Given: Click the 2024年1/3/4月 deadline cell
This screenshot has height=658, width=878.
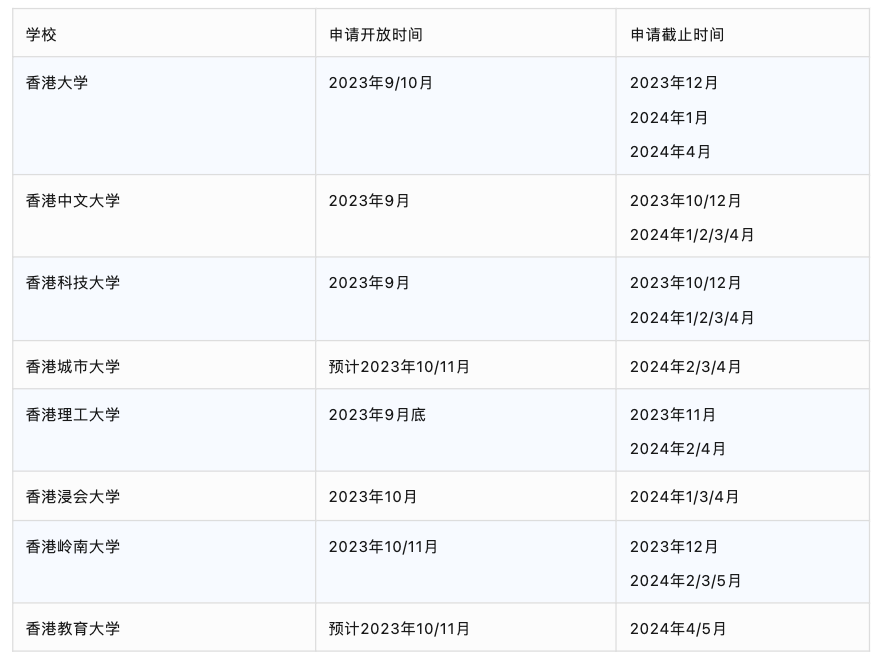Looking at the screenshot, I should (x=685, y=497).
